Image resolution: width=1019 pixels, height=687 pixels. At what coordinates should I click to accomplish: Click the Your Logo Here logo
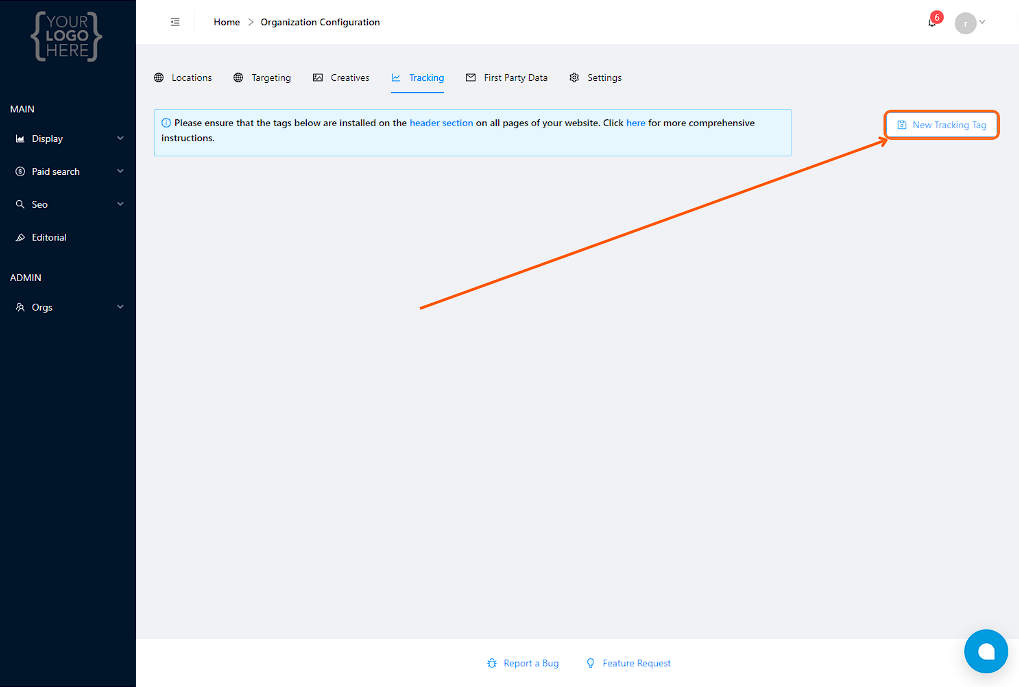67,37
